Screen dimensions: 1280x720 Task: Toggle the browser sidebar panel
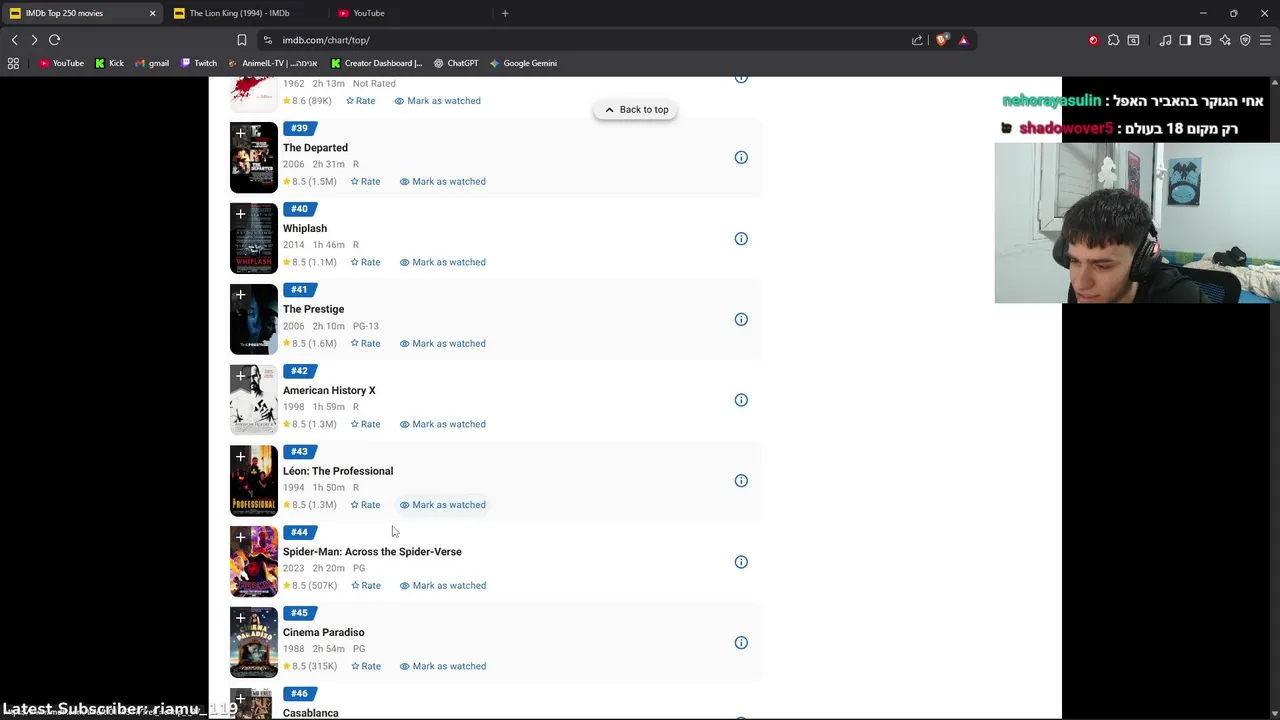(1185, 40)
